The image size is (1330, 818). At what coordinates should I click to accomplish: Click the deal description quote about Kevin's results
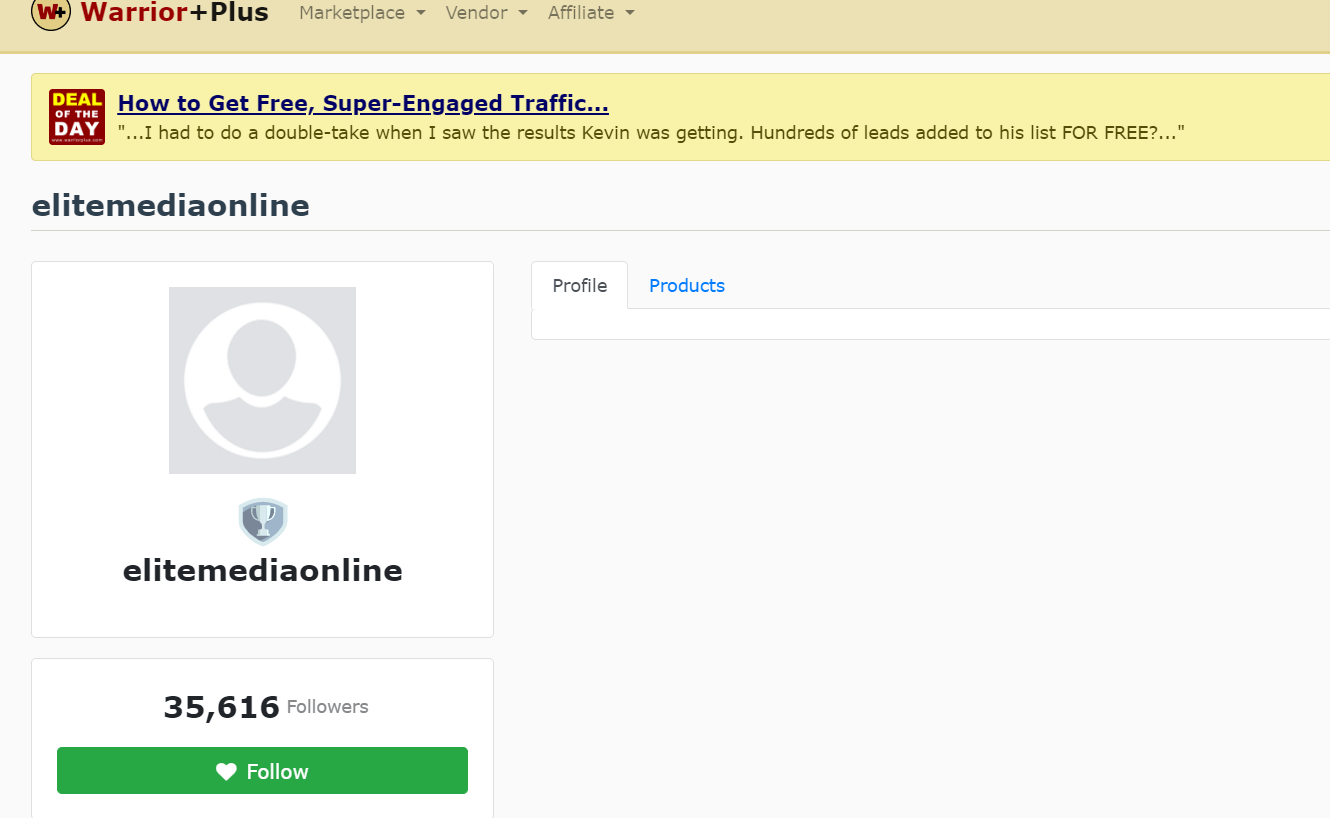tap(651, 133)
